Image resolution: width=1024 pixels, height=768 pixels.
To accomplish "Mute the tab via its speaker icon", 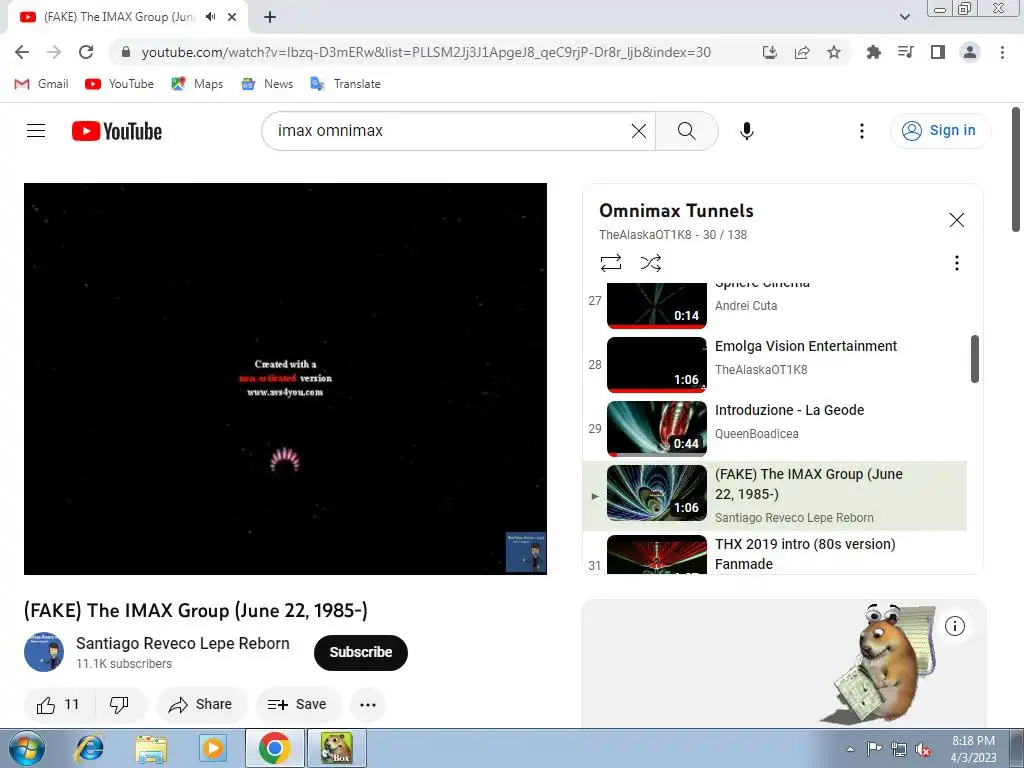I will click(210, 17).
